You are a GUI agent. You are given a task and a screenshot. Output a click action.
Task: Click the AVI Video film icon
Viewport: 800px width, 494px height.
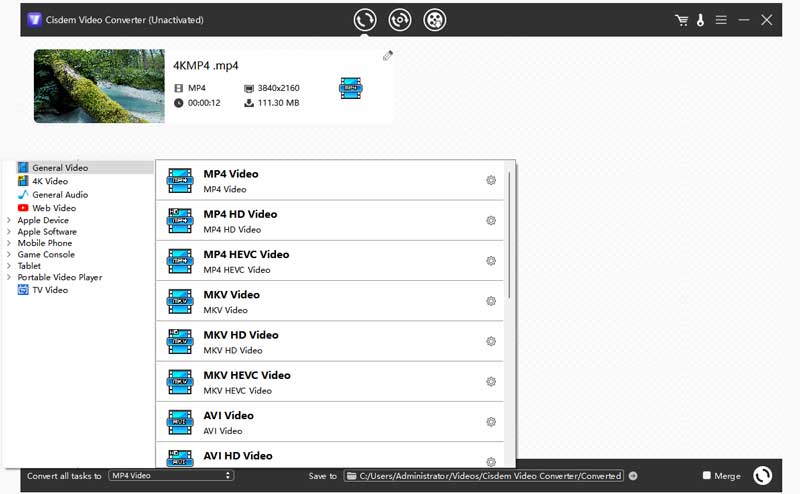[180, 423]
